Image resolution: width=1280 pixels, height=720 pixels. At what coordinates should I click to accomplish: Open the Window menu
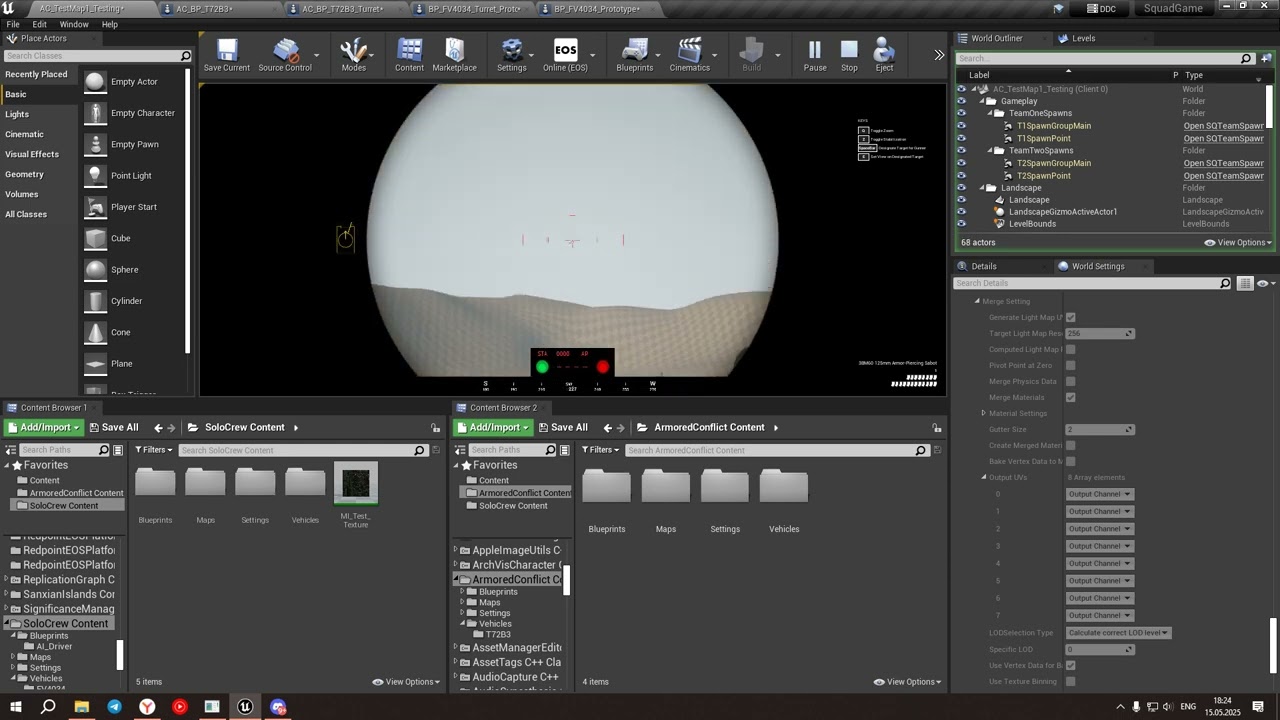74,24
